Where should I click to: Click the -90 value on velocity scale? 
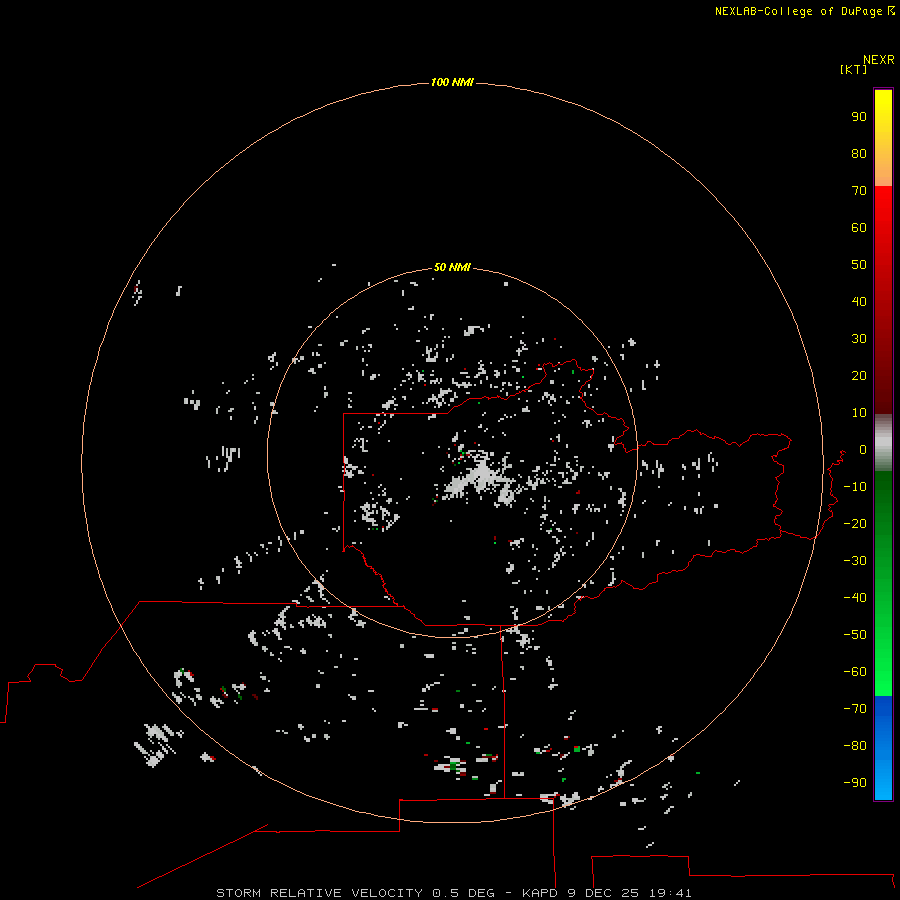point(855,782)
